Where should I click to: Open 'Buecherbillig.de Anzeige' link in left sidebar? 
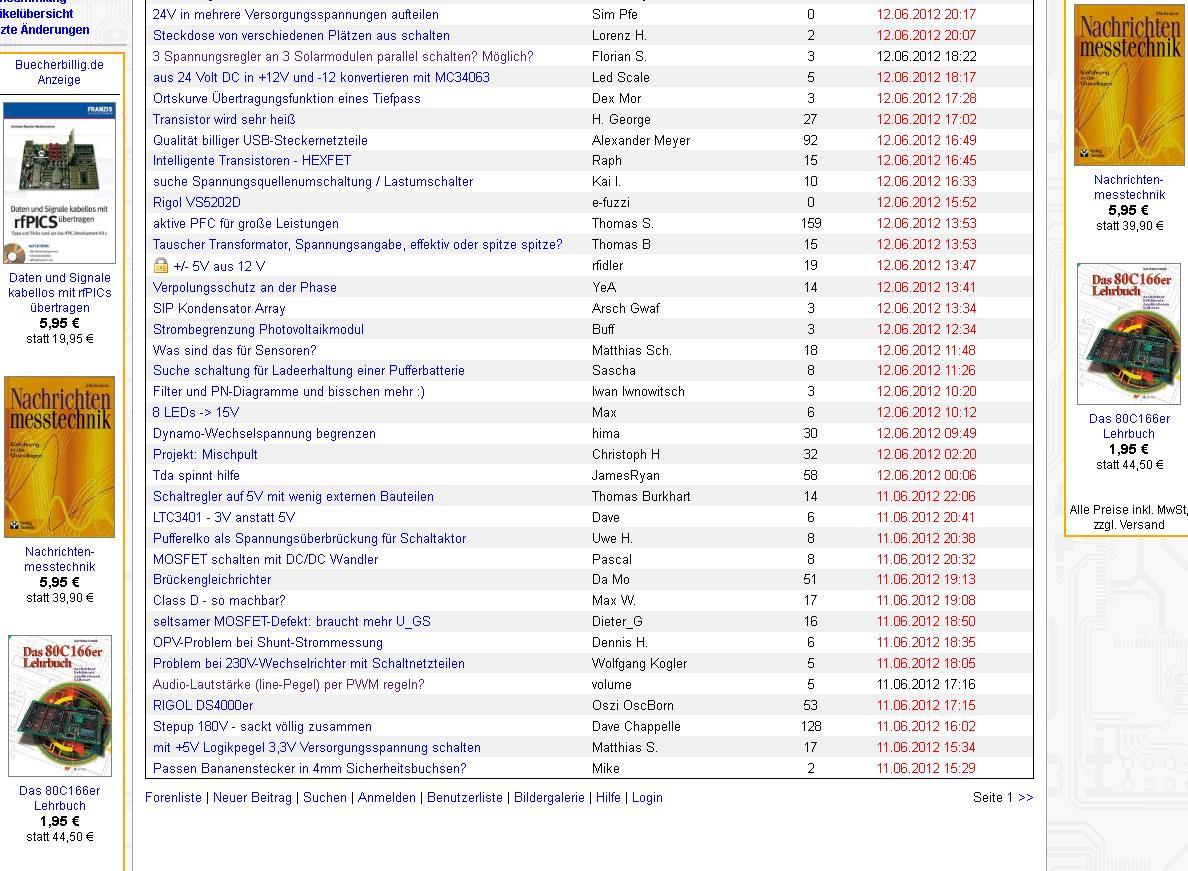[x=59, y=73]
